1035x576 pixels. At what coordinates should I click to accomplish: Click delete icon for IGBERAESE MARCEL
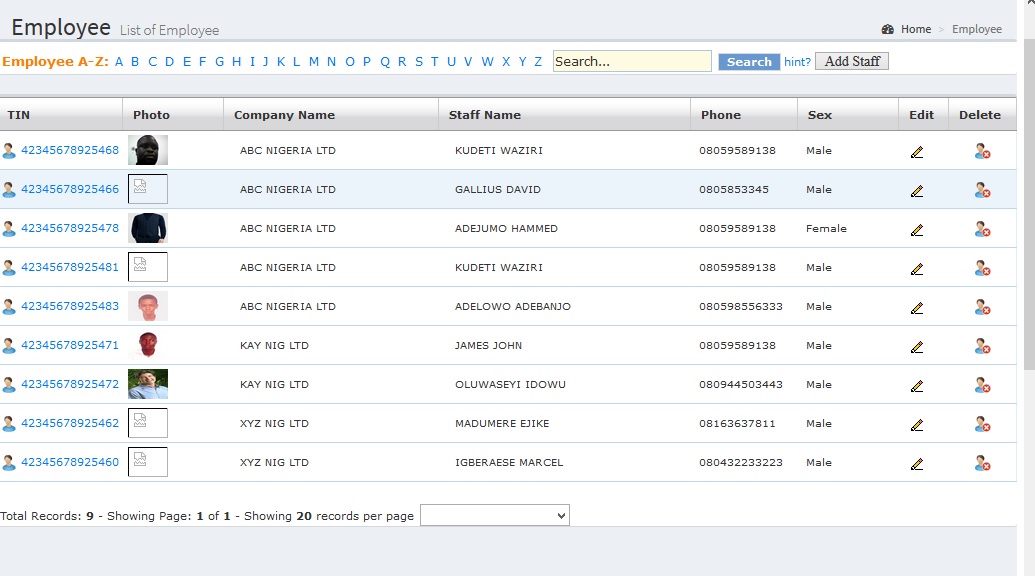coord(982,463)
